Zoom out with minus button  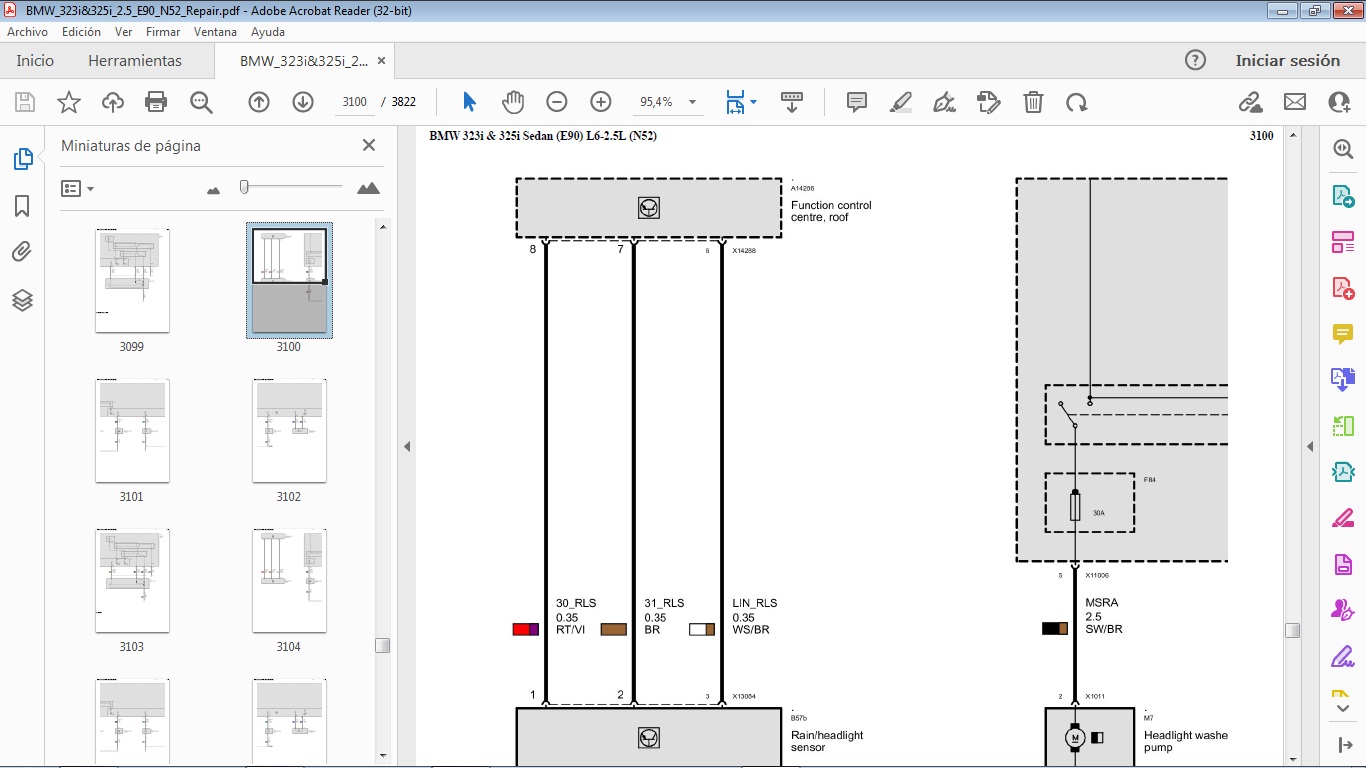(557, 102)
